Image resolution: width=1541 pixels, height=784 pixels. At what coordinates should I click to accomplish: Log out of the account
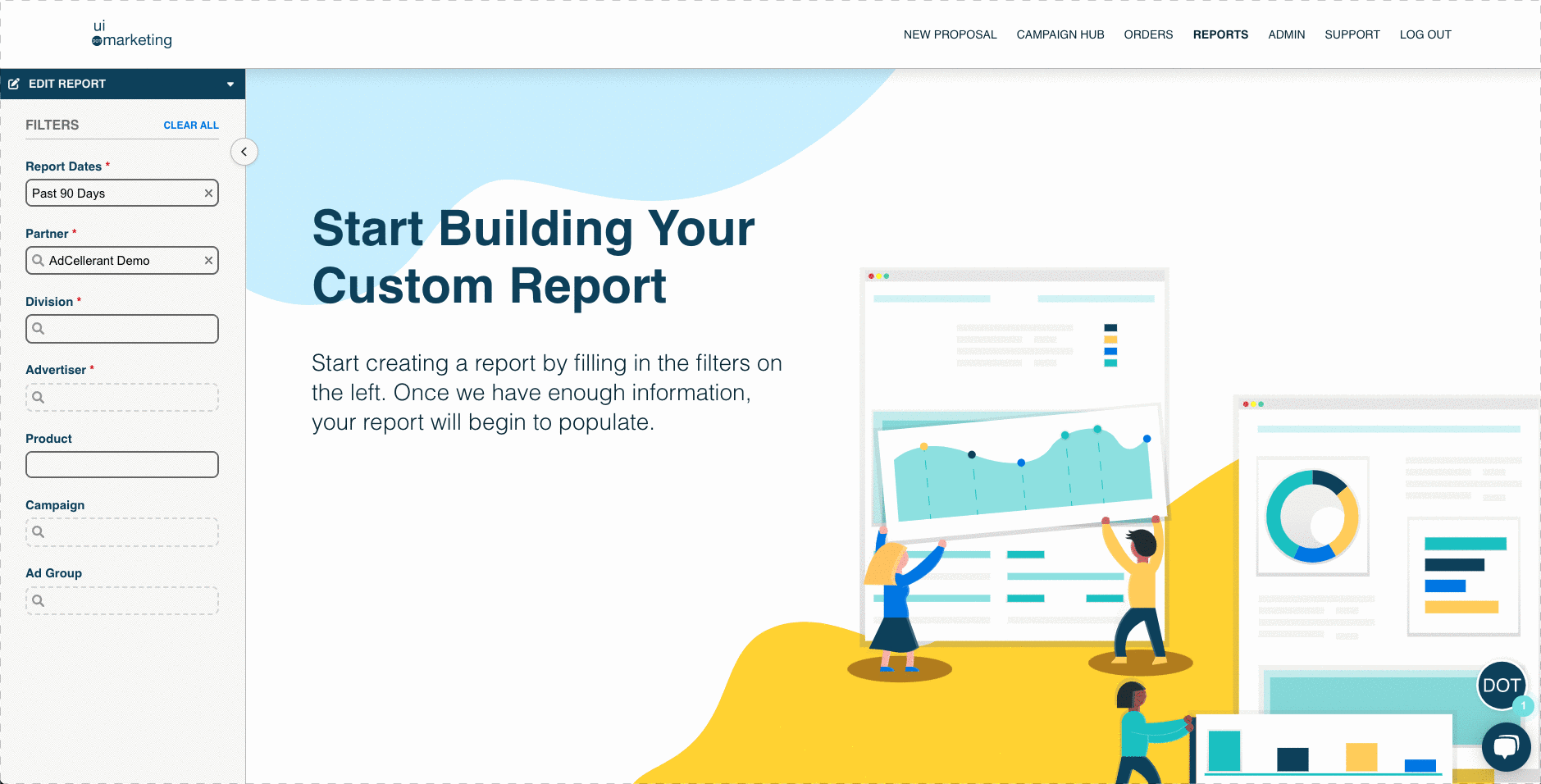pos(1425,34)
